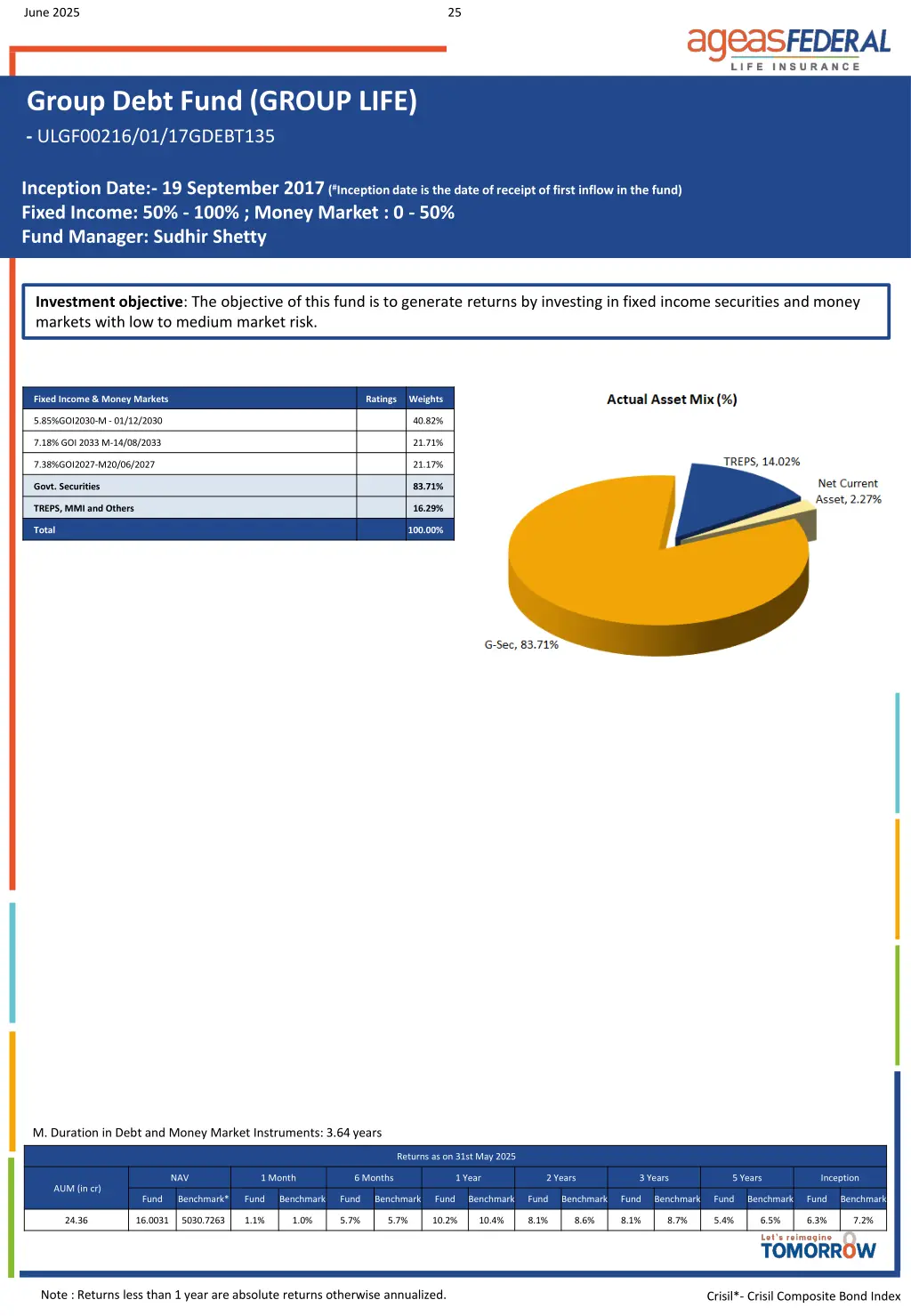Image resolution: width=911 pixels, height=1316 pixels.
Task: Click the 1 Year benchmark return "10.4%"
Action: [492, 1221]
